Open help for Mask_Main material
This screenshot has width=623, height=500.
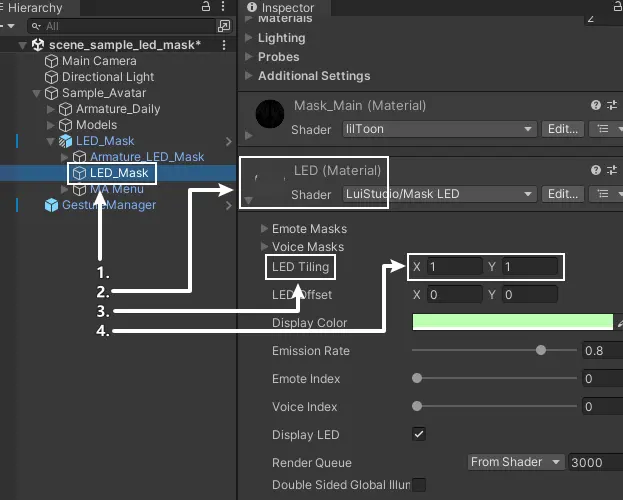pyautogui.click(x=596, y=105)
